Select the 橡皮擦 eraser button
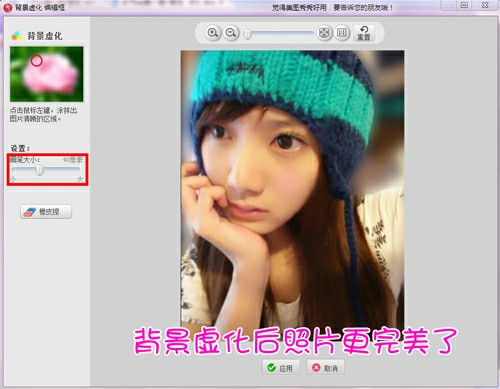Screen dimensions: 500x389 tap(46, 212)
